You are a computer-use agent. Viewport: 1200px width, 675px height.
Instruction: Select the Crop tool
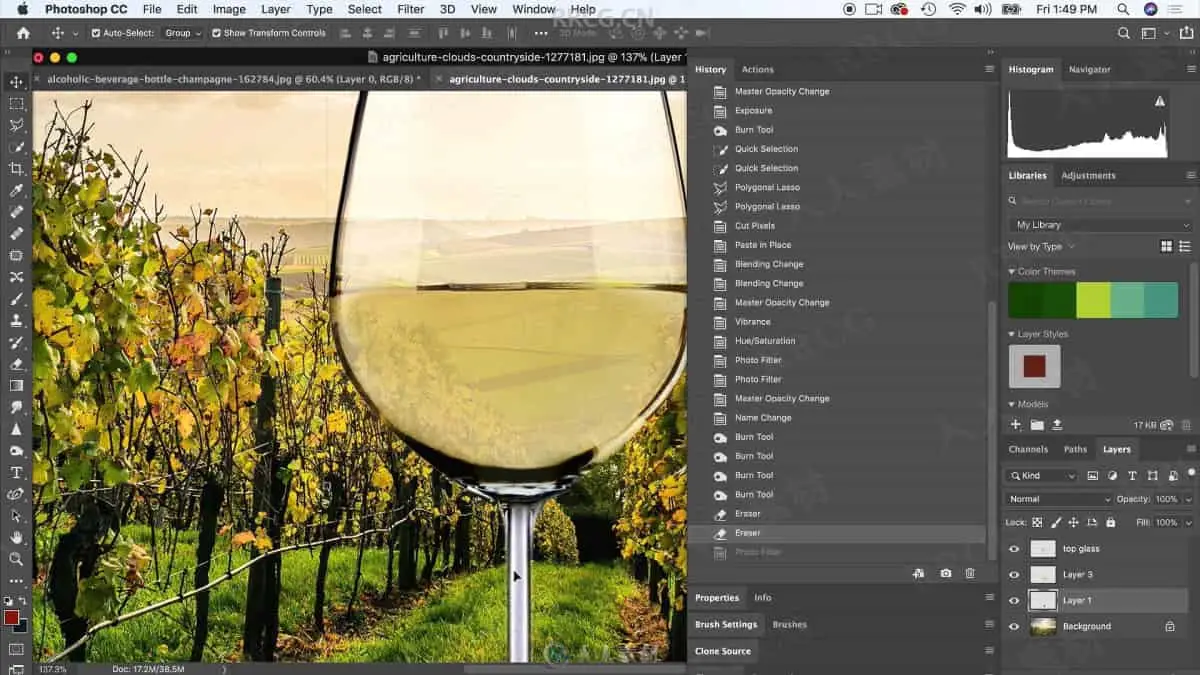[16, 169]
